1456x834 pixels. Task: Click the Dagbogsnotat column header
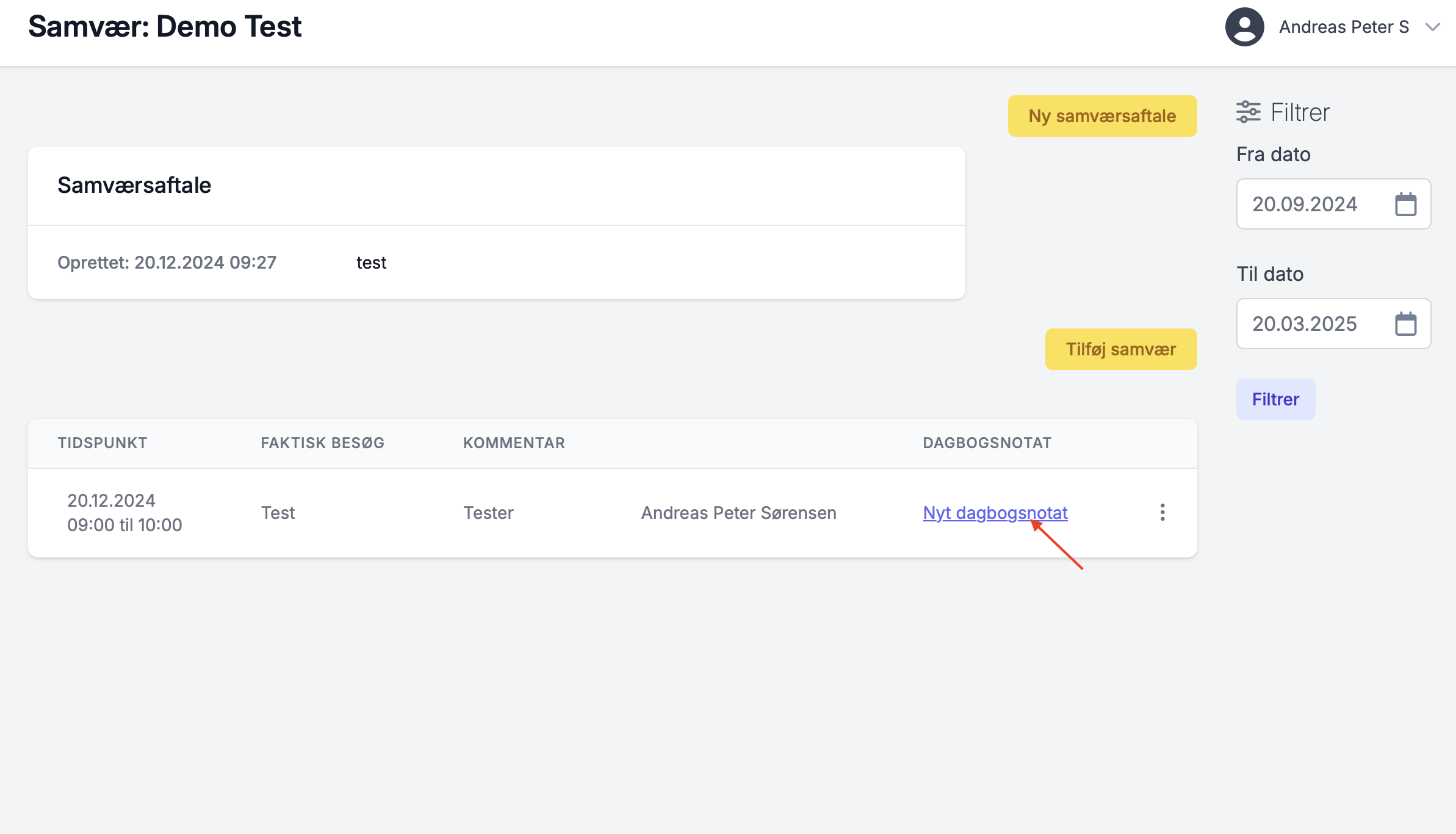987,443
